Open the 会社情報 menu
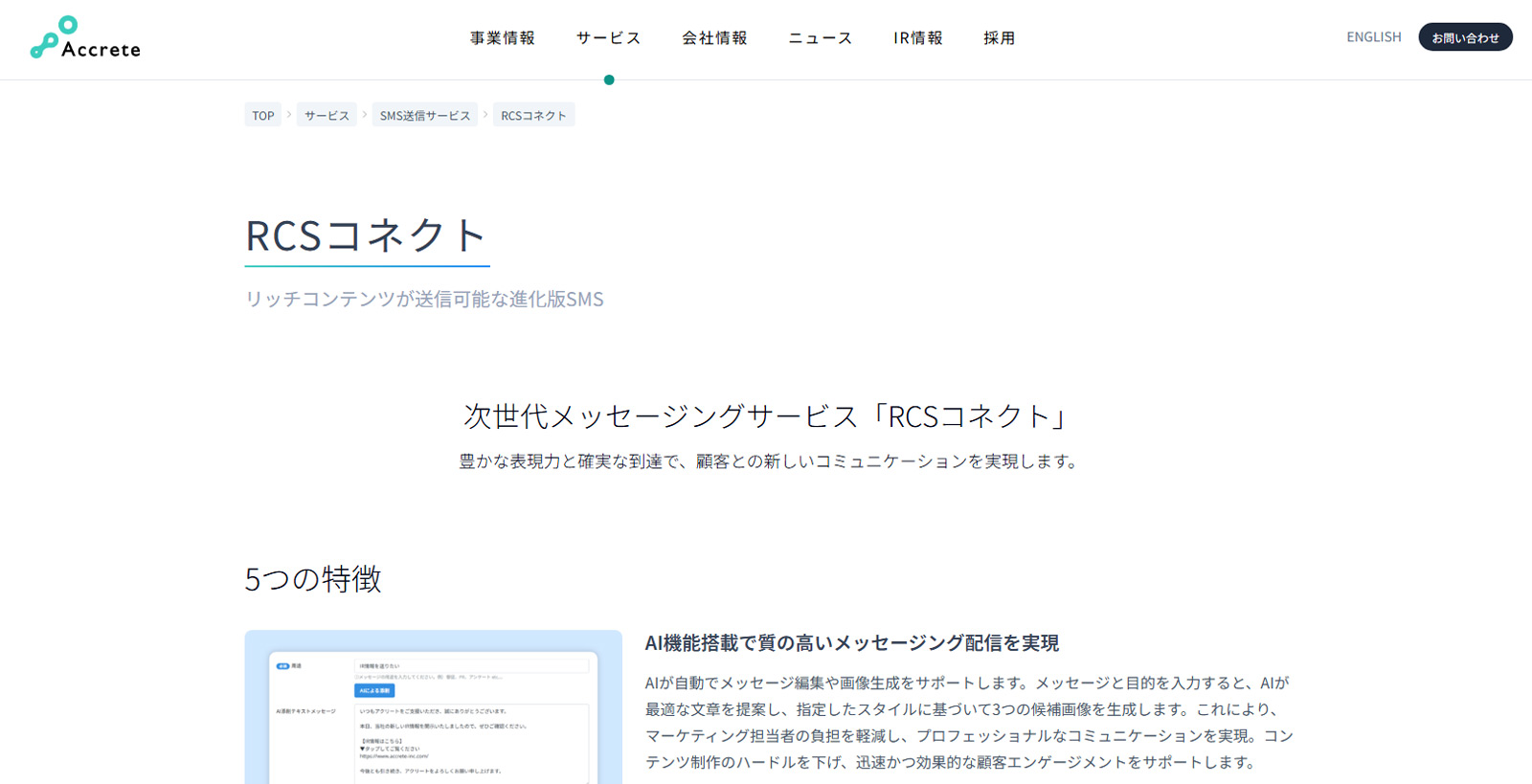This screenshot has height=784, width=1532. click(x=714, y=38)
